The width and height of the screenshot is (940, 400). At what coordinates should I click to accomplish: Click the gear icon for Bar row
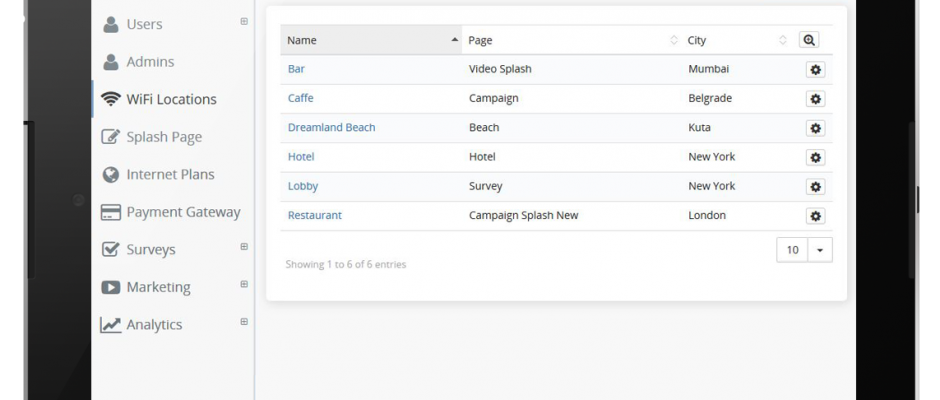815,70
